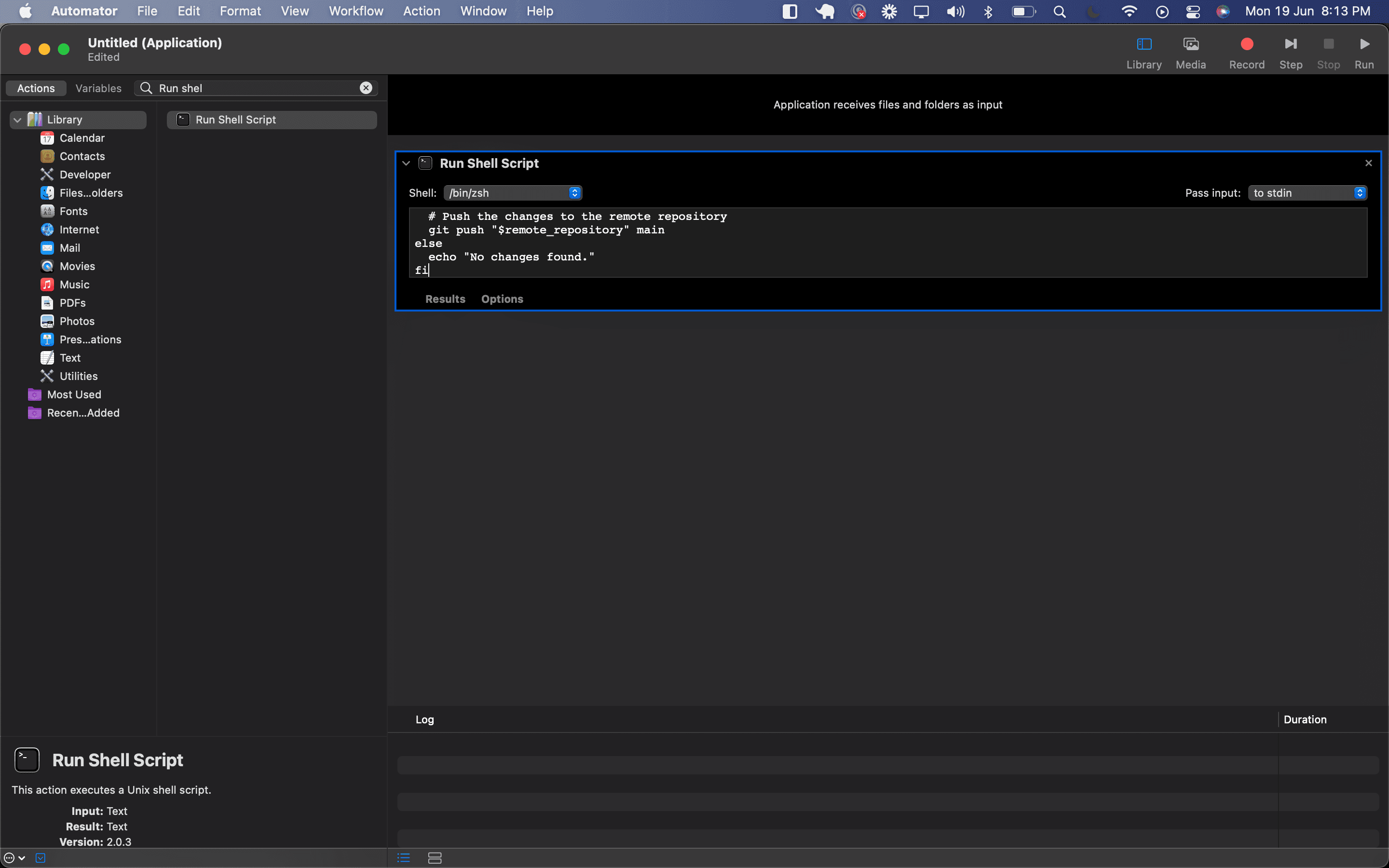Open the Wi-Fi status menu

1129,12
